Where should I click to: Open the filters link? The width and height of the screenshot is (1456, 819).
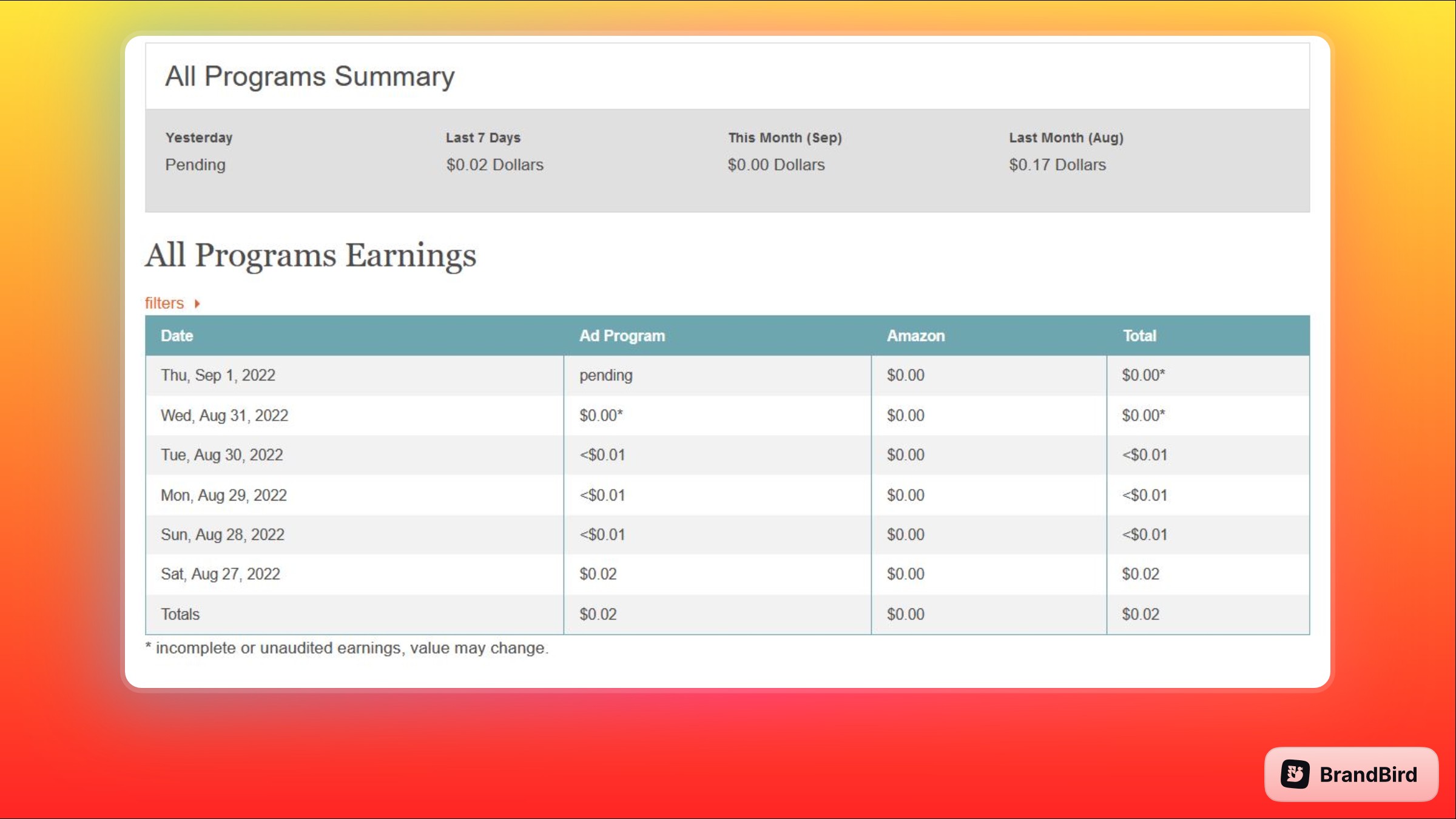pos(164,303)
